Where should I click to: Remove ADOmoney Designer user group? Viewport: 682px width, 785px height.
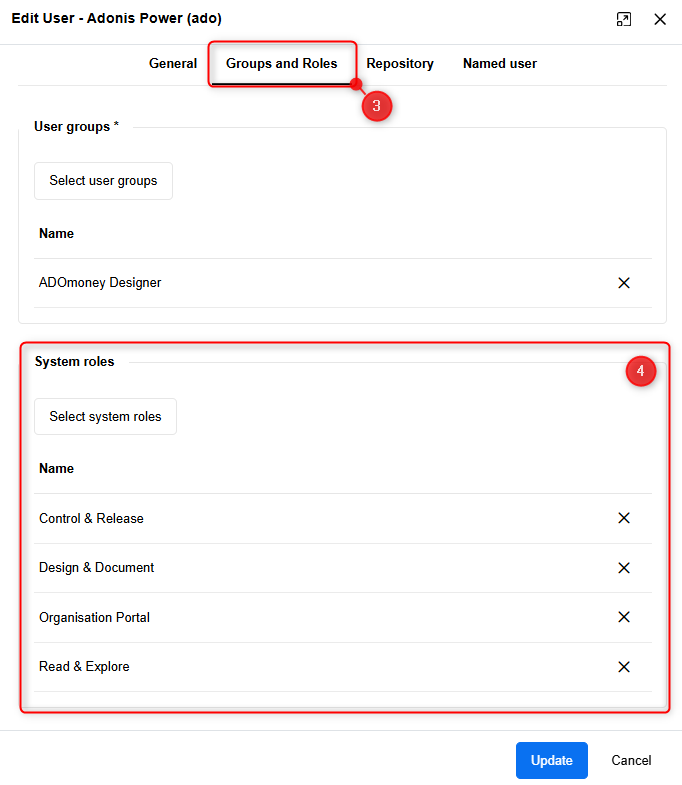tap(623, 283)
